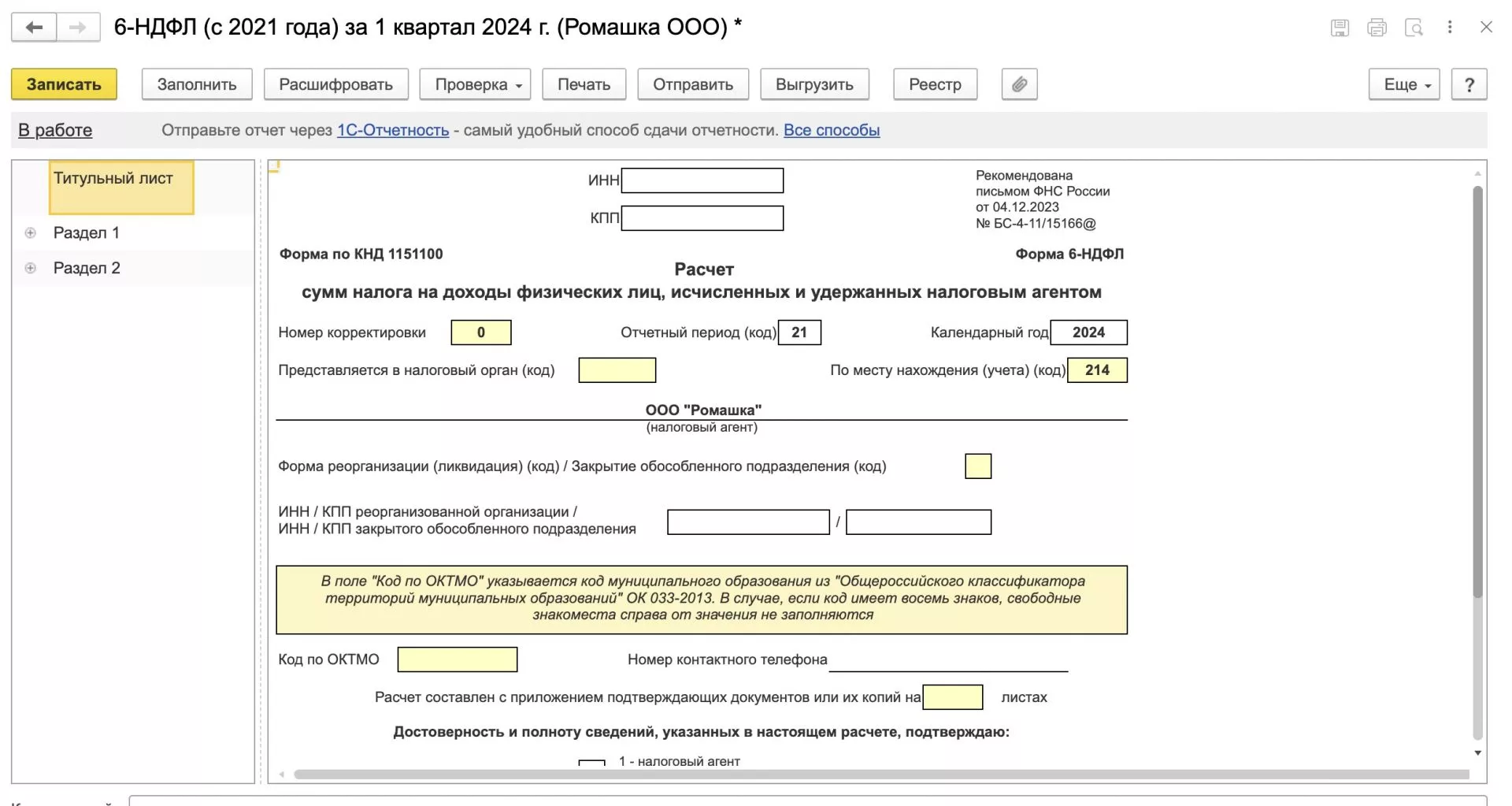Image resolution: width=1512 pixels, height=806 pixels.
Task: Expand the Раздел 2 tree node
Action: (31, 268)
